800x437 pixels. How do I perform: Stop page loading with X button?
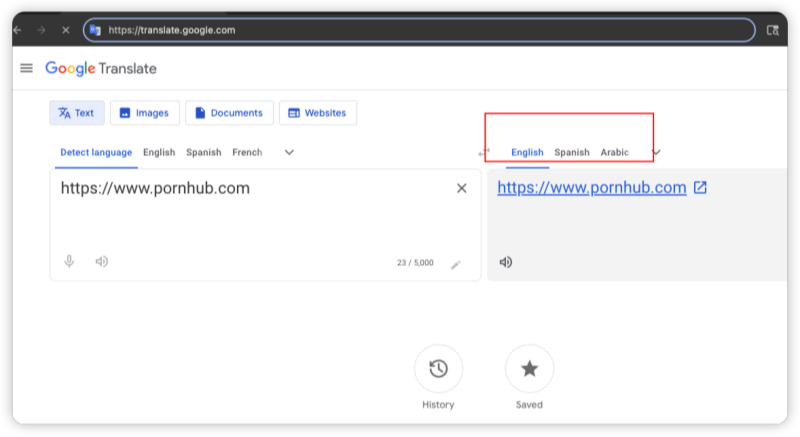pos(66,30)
